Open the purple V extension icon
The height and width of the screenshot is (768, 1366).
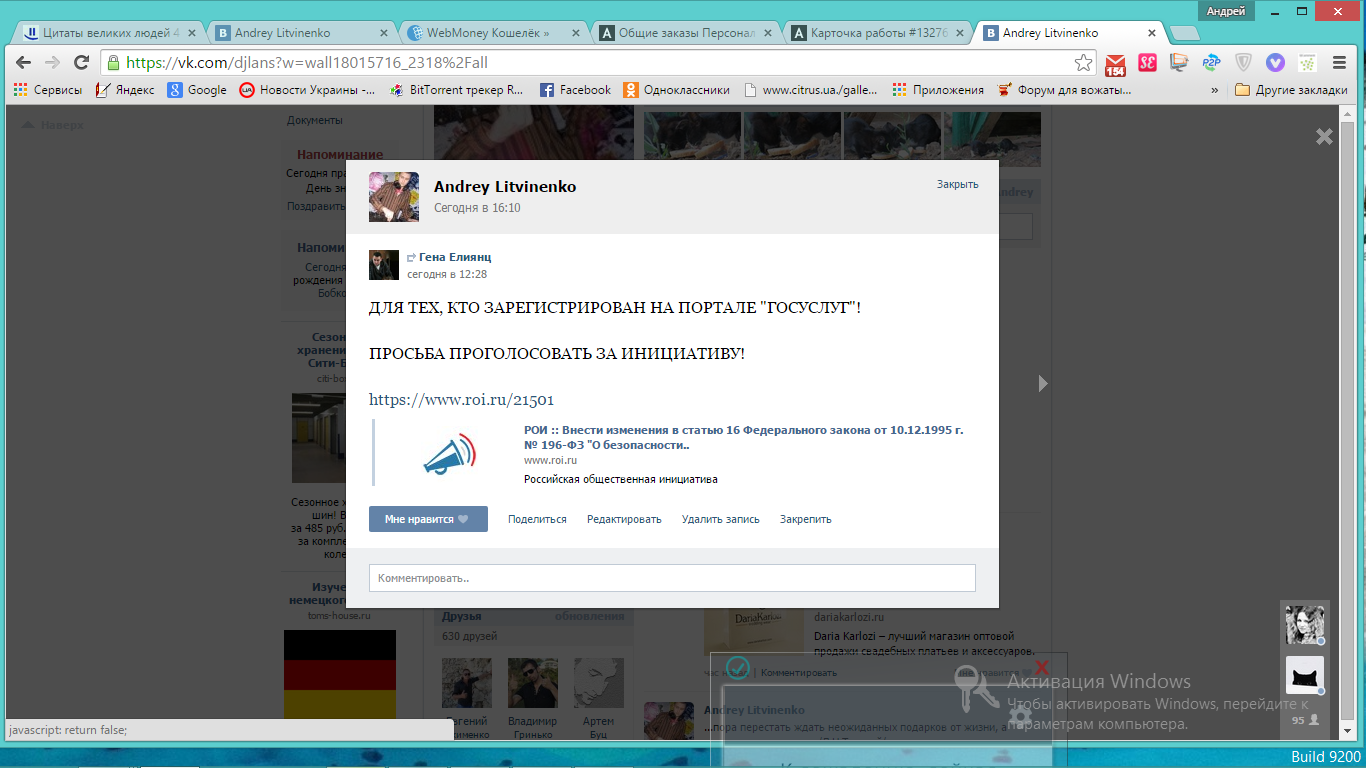(x=1275, y=63)
